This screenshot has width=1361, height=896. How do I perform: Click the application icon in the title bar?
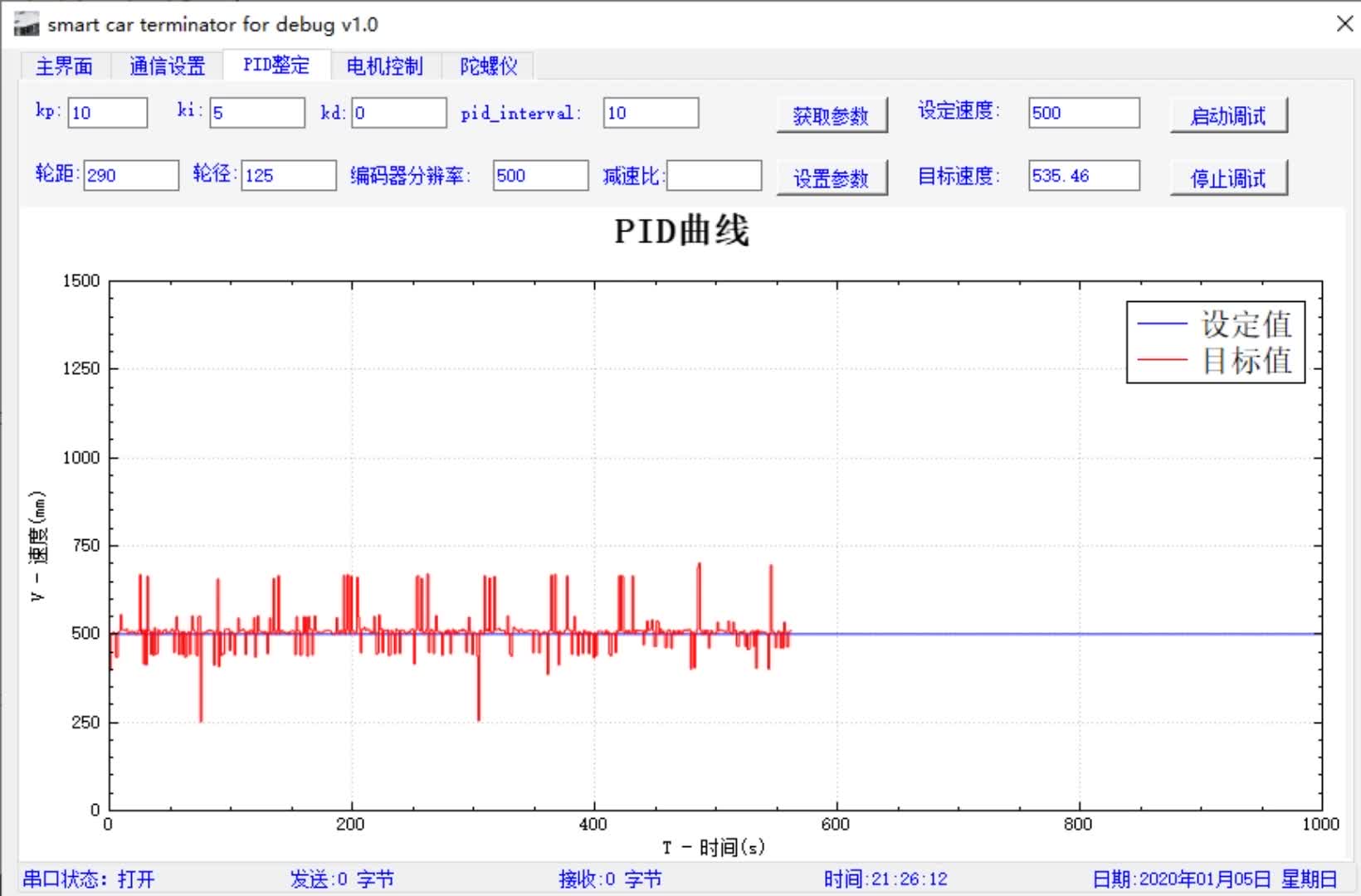click(x=26, y=23)
